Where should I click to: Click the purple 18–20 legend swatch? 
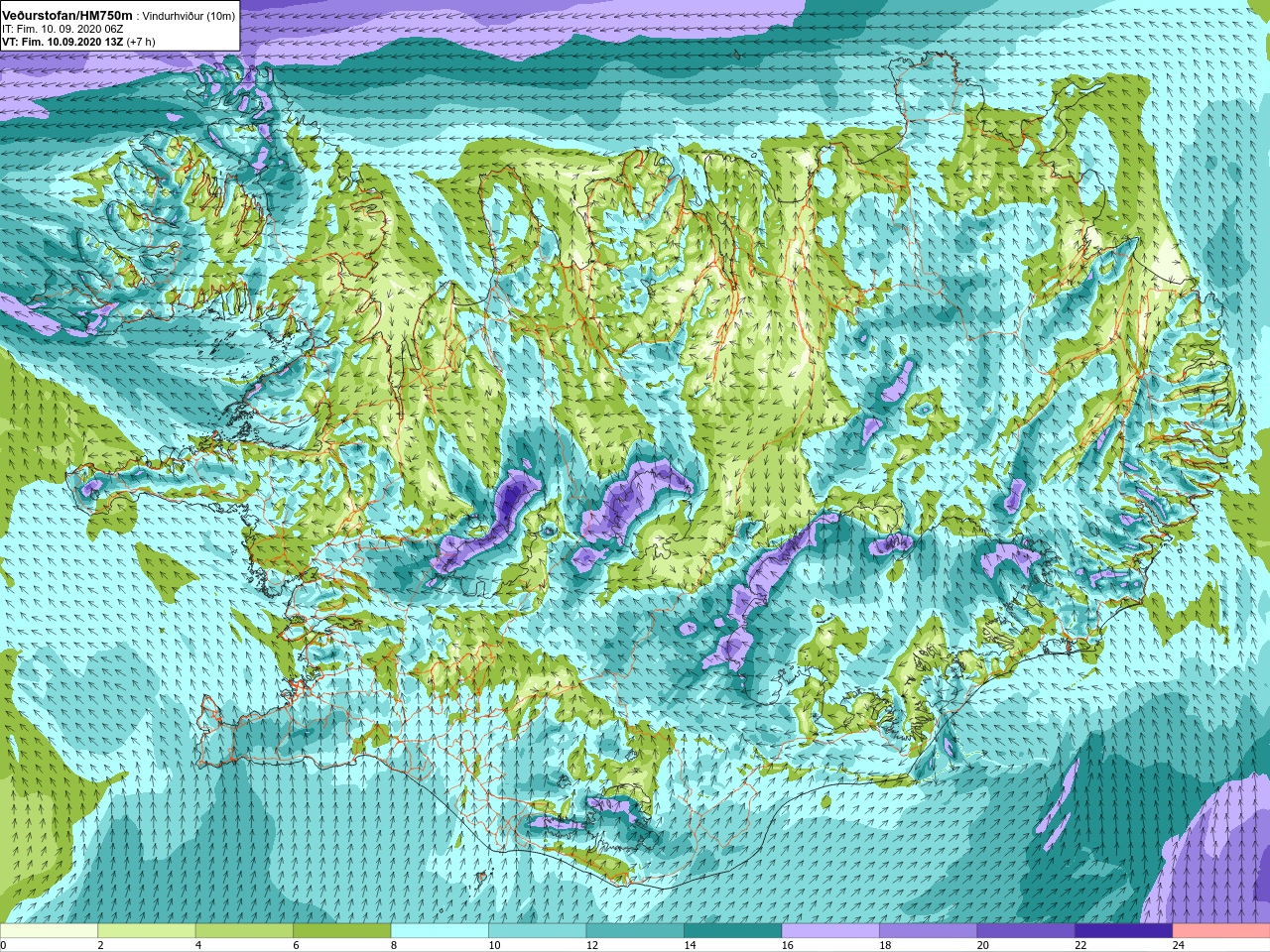tap(929, 931)
